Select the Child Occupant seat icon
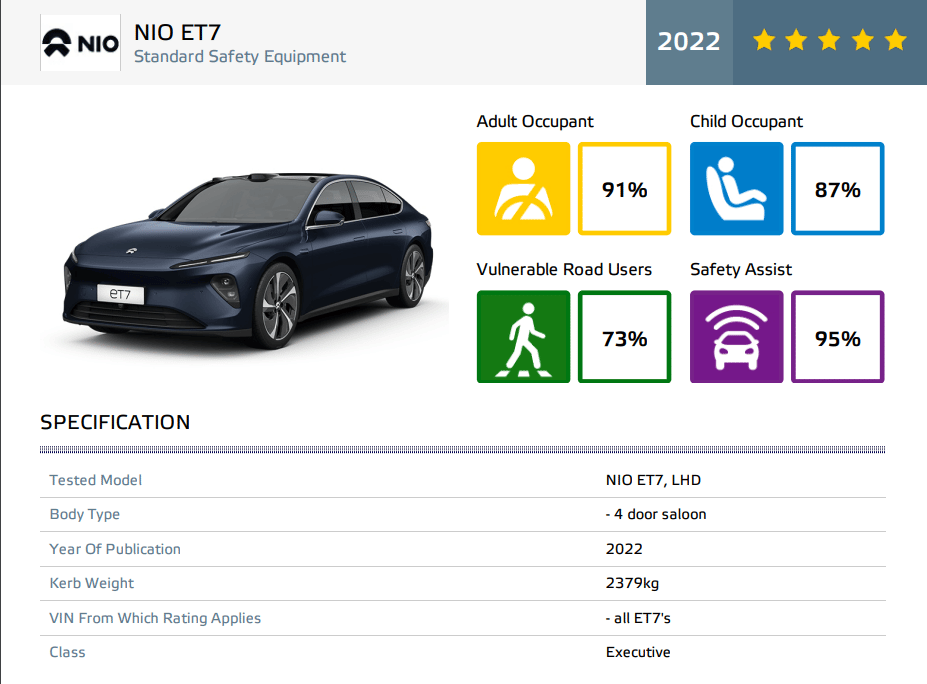 (x=736, y=188)
